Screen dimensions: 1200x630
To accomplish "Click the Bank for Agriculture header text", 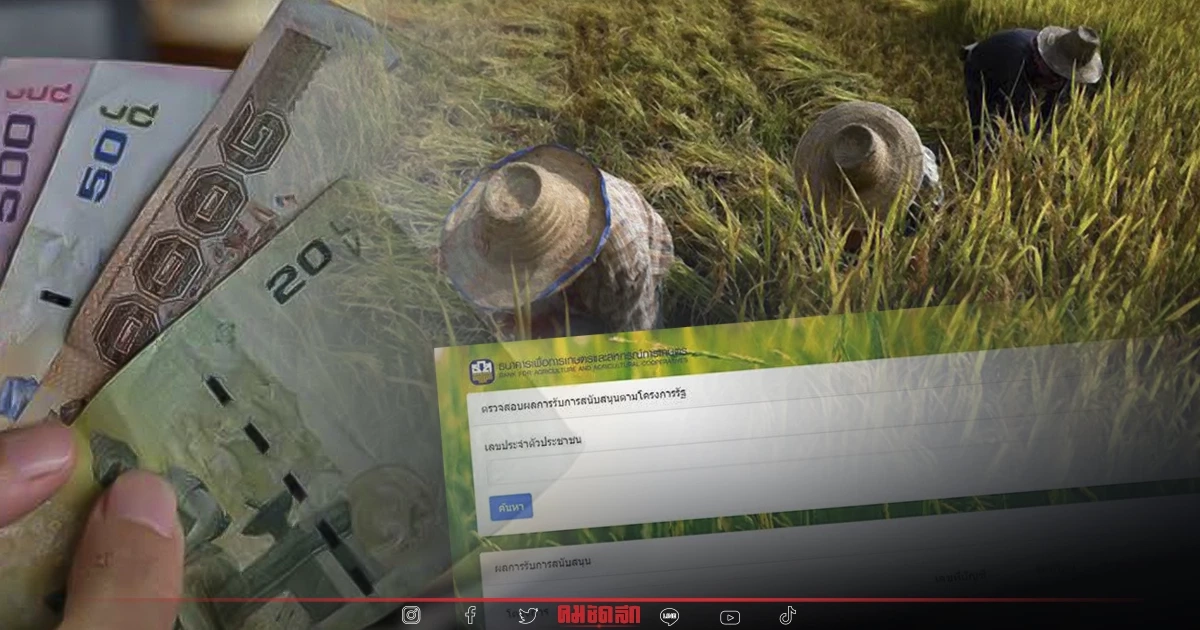I will click(600, 364).
